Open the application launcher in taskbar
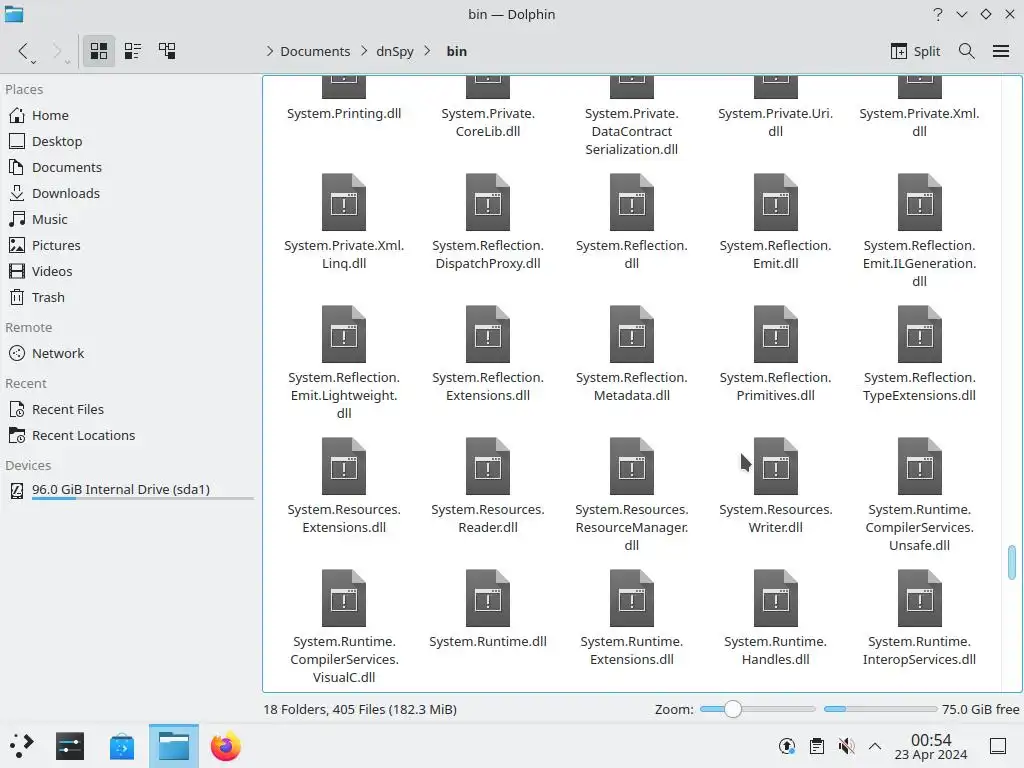Image resolution: width=1024 pixels, height=768 pixels. (22, 746)
